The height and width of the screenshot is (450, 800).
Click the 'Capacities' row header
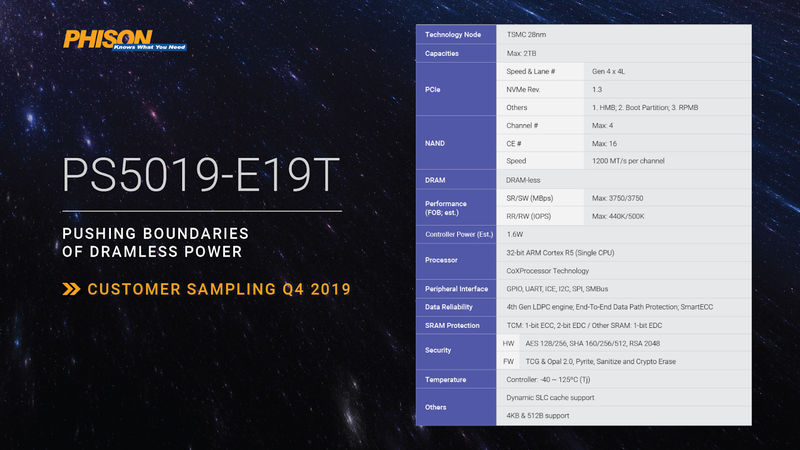(x=456, y=54)
